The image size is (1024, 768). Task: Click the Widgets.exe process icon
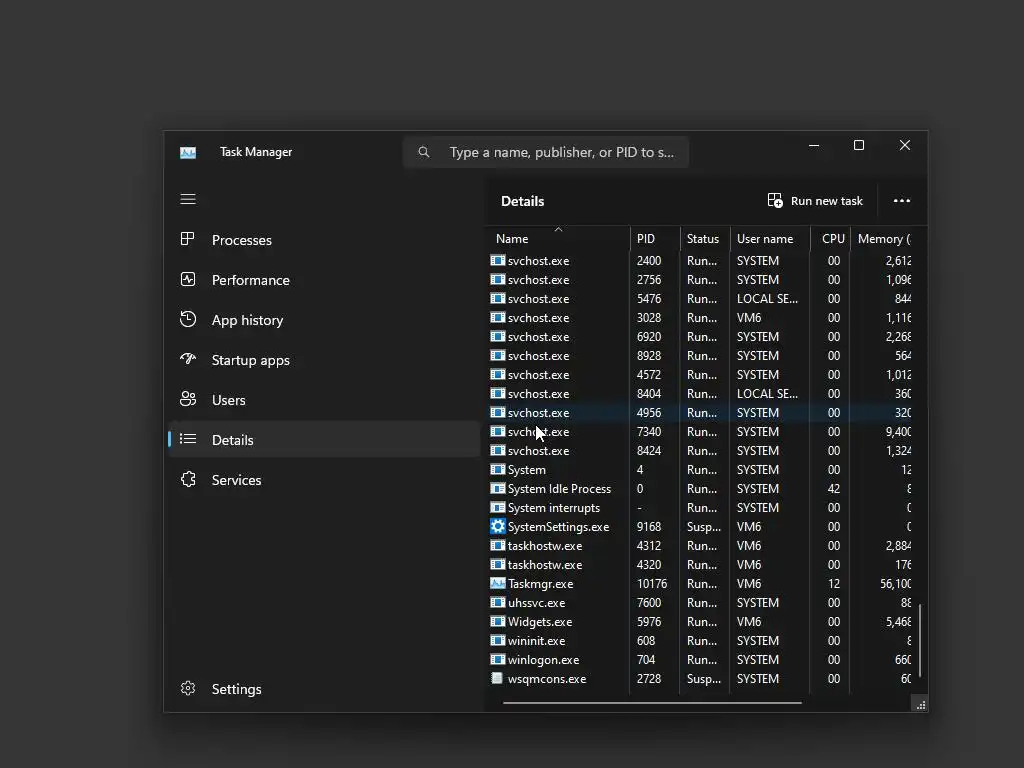click(x=498, y=621)
